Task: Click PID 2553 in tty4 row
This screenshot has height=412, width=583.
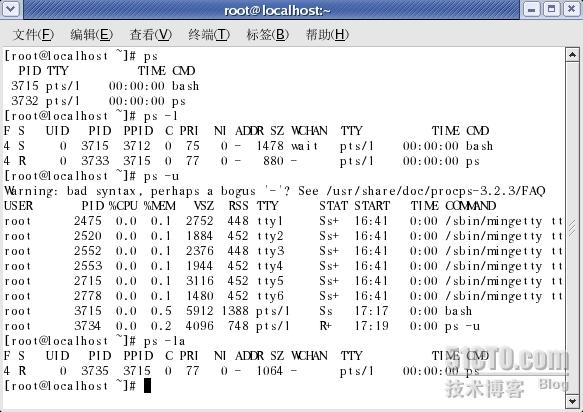Action: (88, 266)
